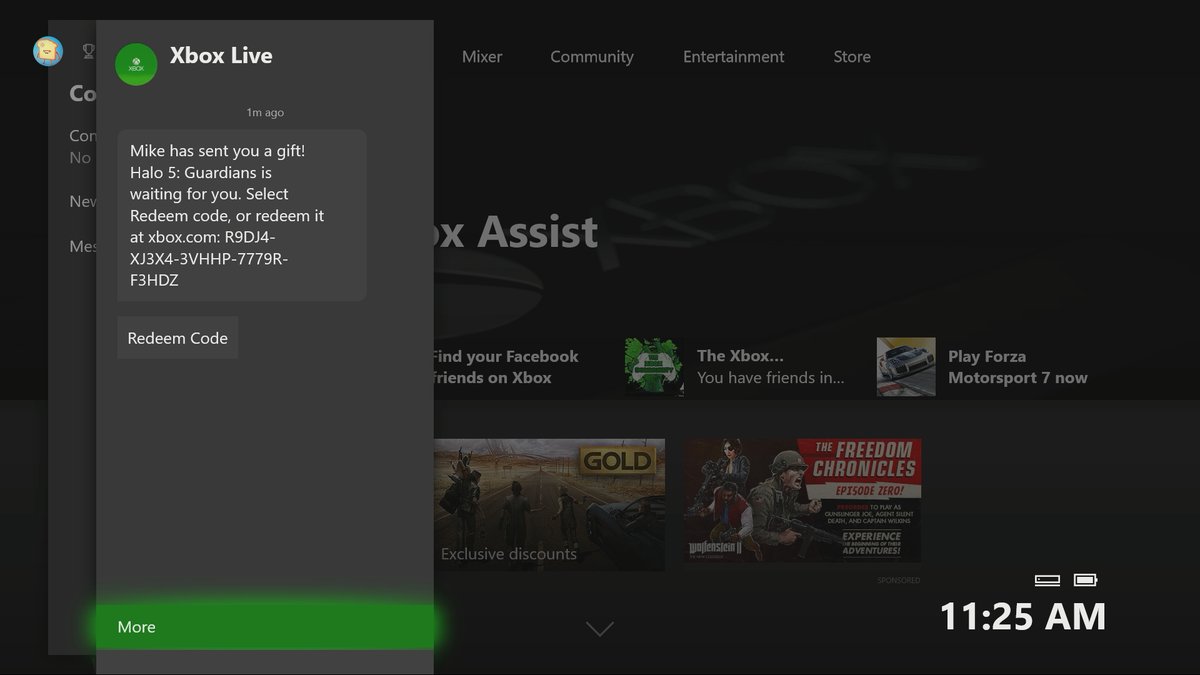Check the controller battery status icon
This screenshot has width=1200, height=675.
(1085, 580)
